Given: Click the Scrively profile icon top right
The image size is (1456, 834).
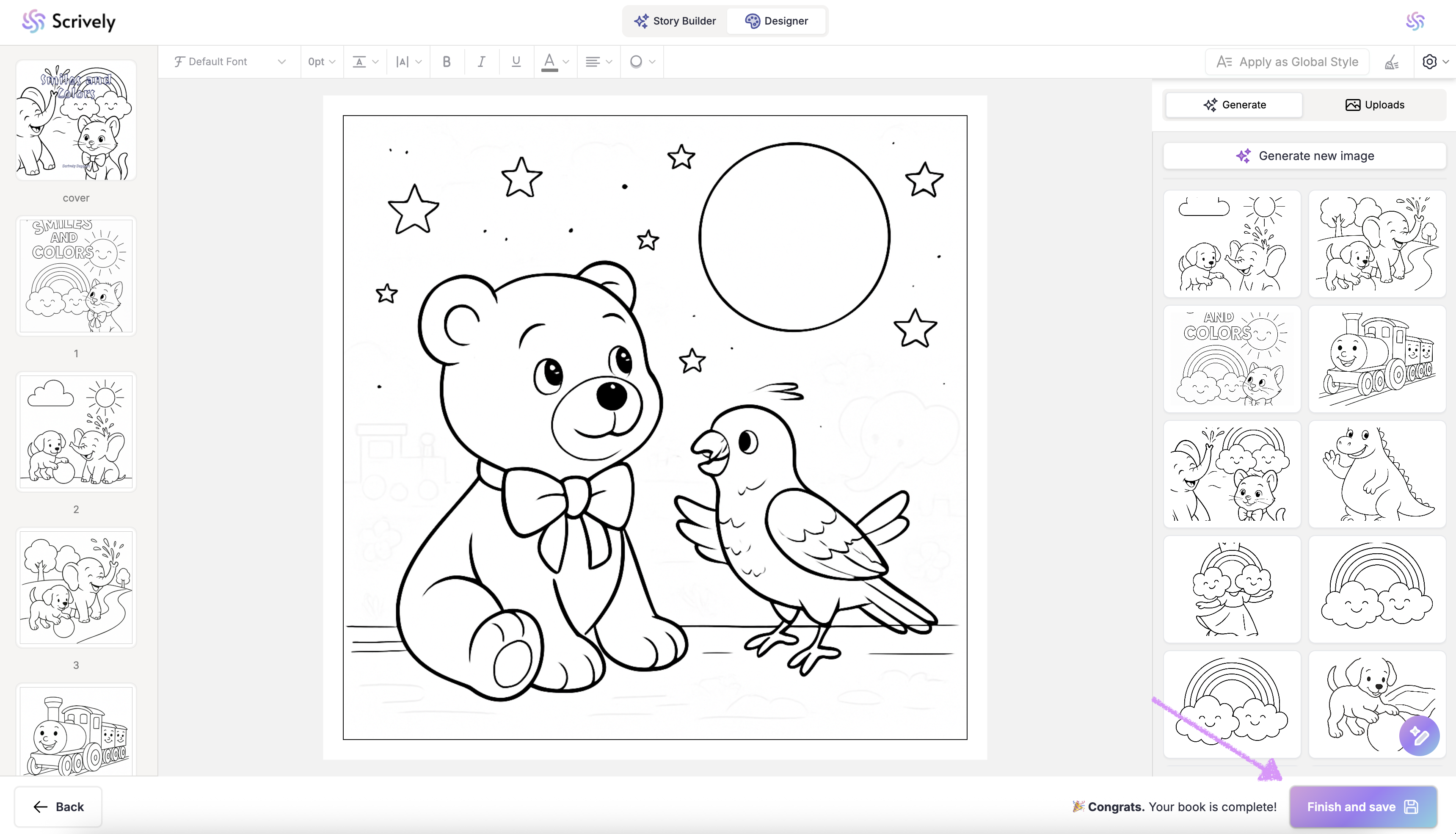Looking at the screenshot, I should coord(1415,21).
